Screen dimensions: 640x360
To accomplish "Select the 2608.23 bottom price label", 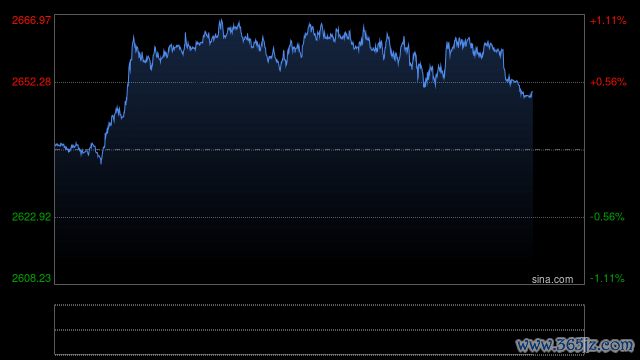I will (31, 278).
